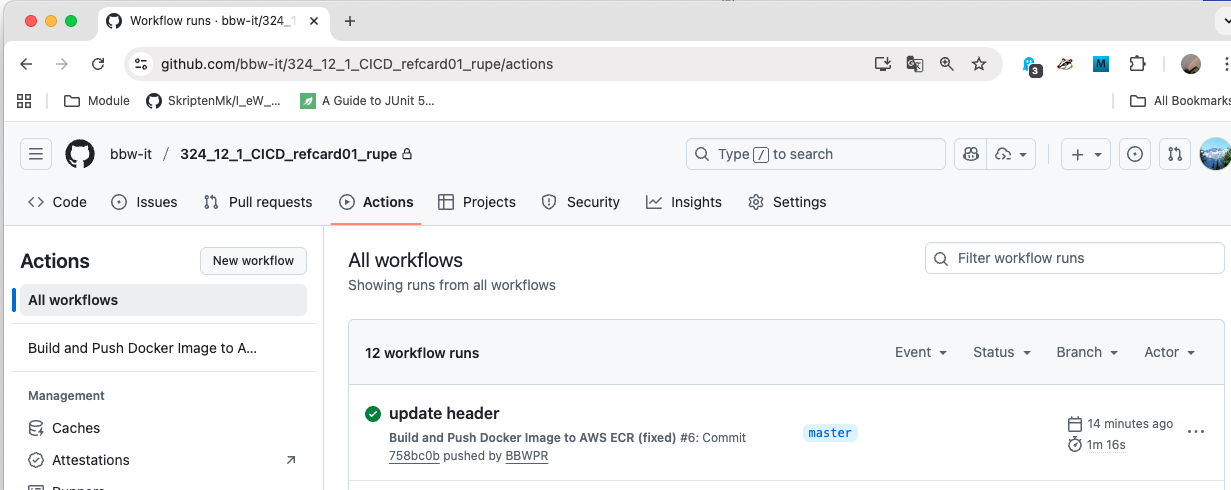Click the GitHub Octocat logo
The image size is (1231, 490).
[80, 154]
